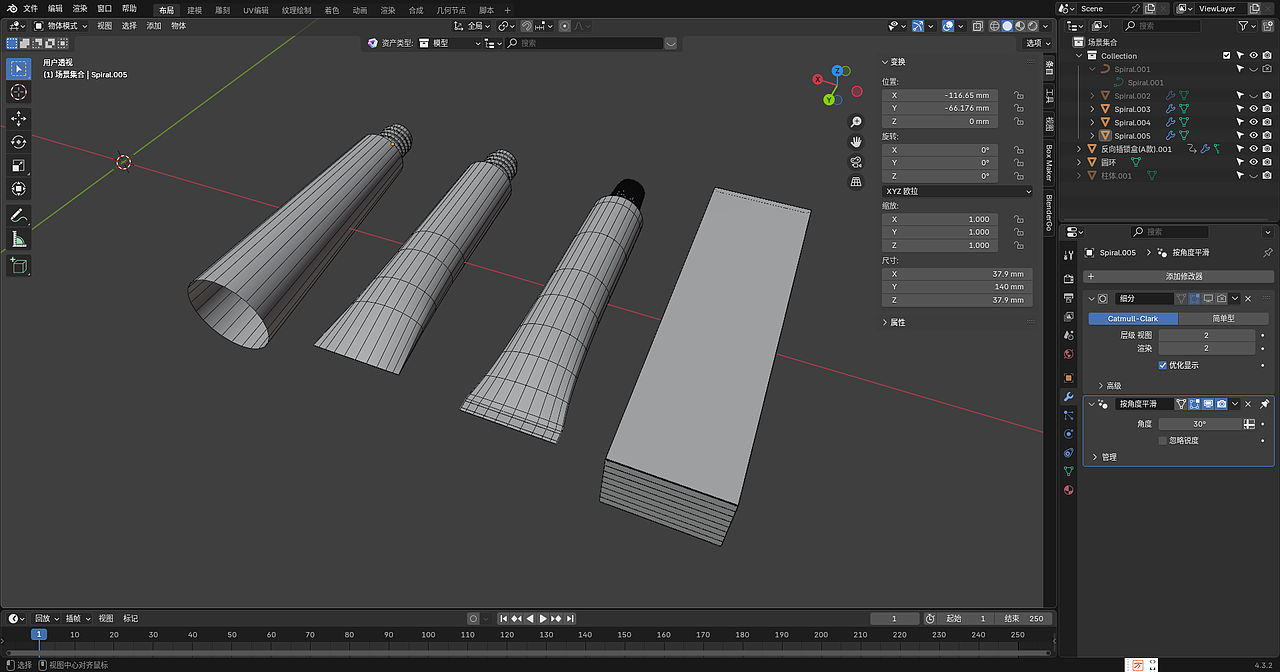1280x672 pixels.
Task: Click the 角度 30° value field
Action: tap(1199, 424)
